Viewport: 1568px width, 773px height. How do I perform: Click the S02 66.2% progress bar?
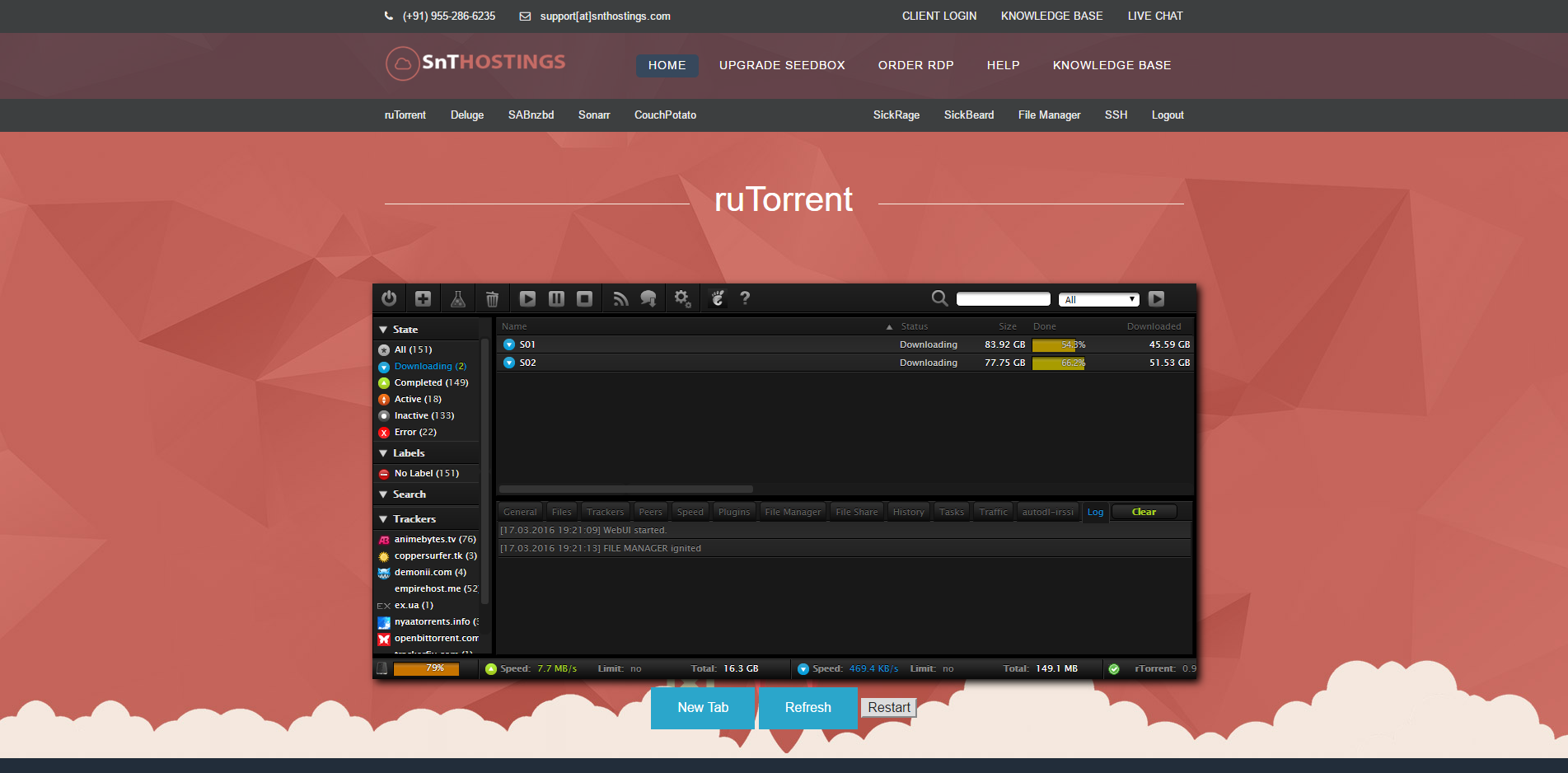pyautogui.click(x=1059, y=363)
